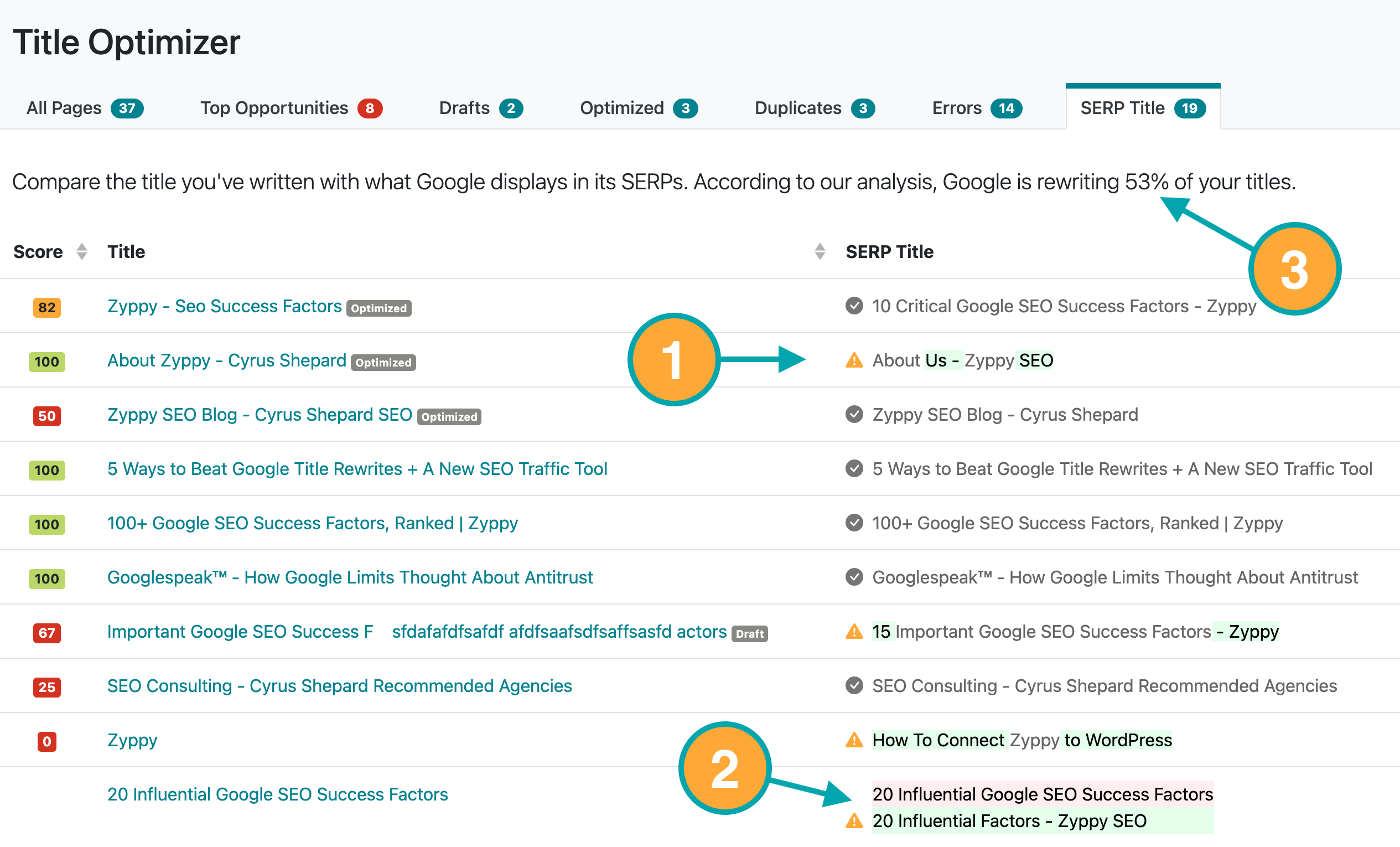Click the 19 count badge on SERP Title

[x=1190, y=109]
